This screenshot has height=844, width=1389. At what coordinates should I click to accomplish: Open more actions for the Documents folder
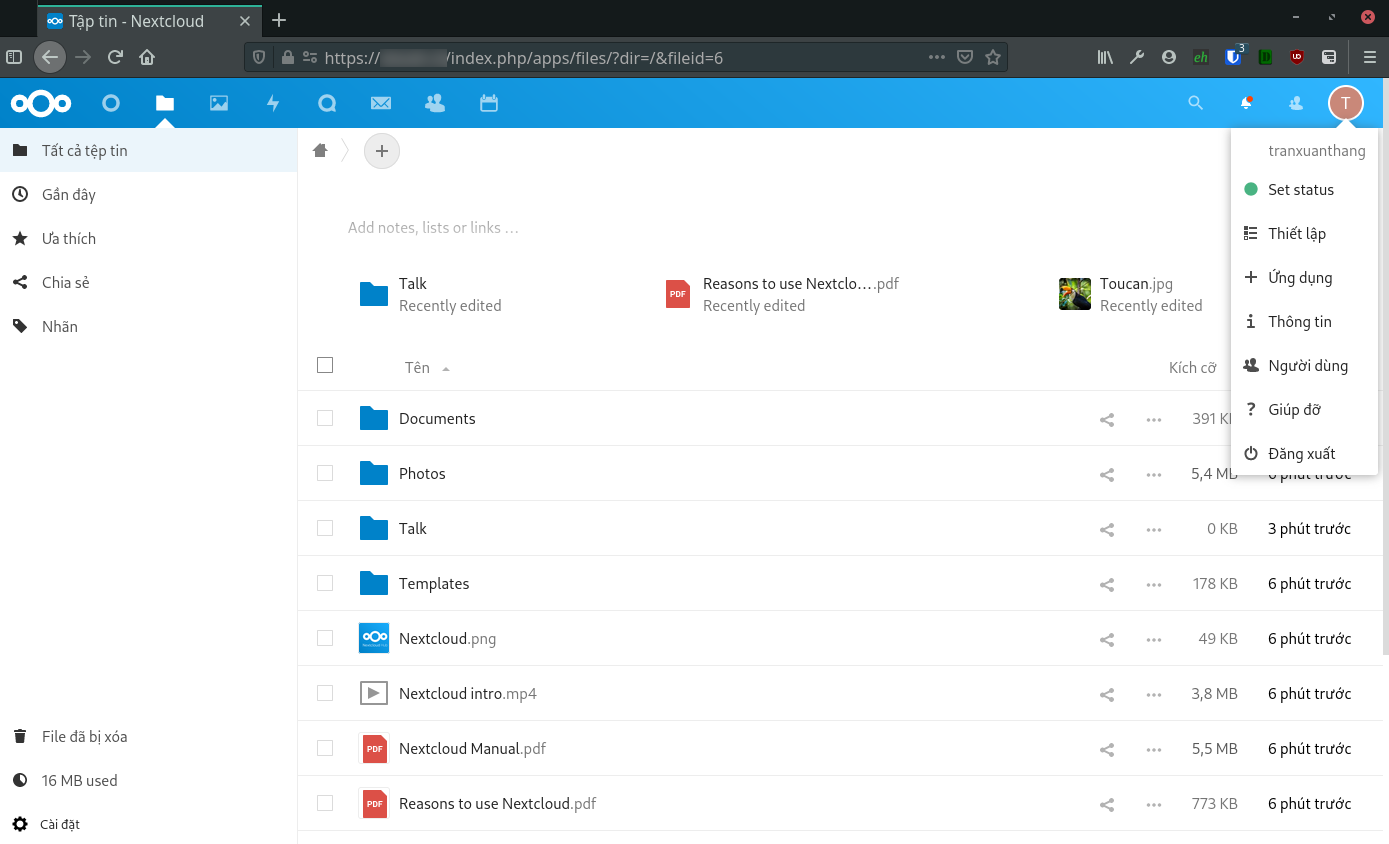tap(1153, 419)
